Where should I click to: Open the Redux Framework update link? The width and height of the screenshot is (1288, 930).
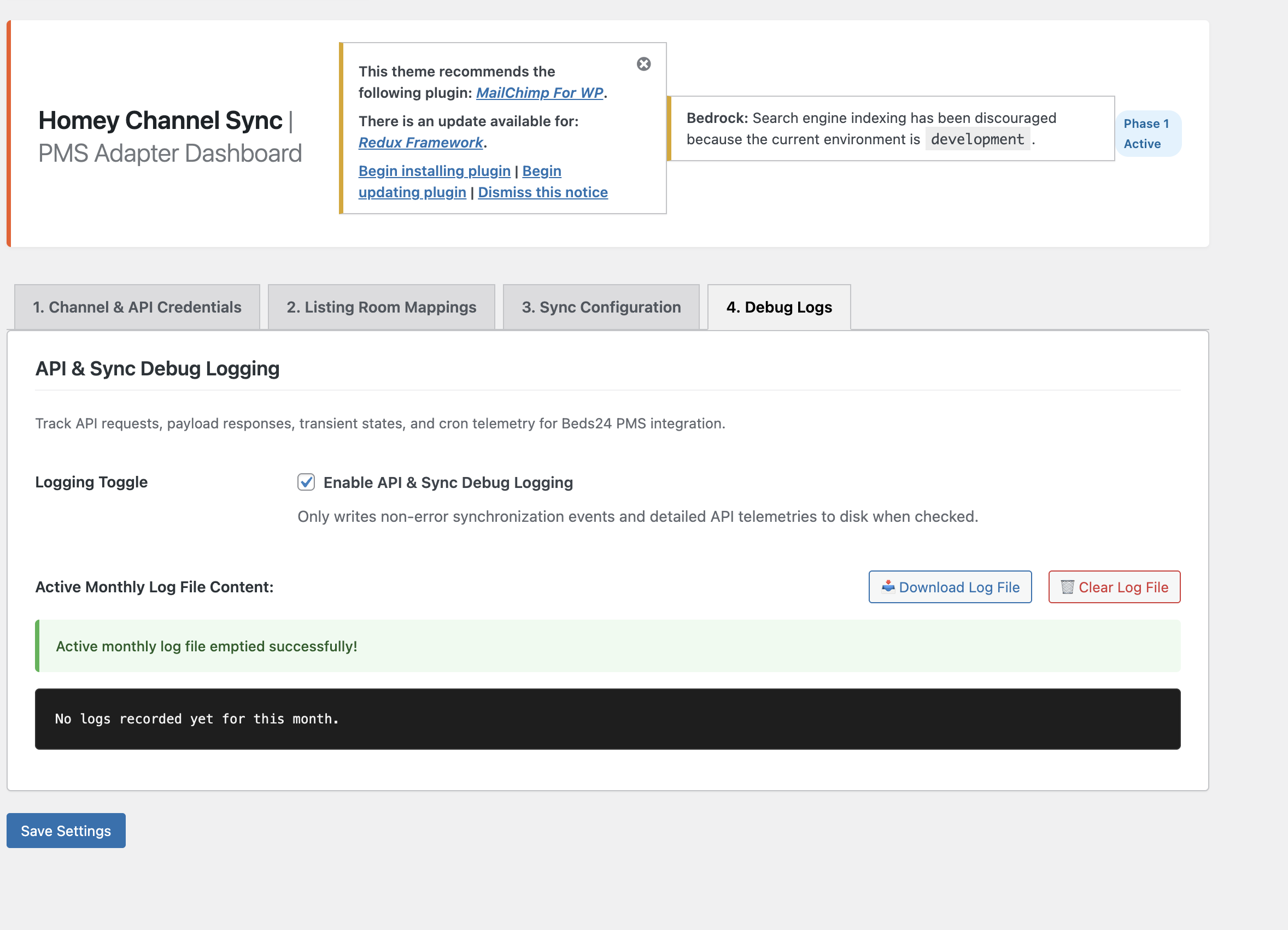point(421,143)
